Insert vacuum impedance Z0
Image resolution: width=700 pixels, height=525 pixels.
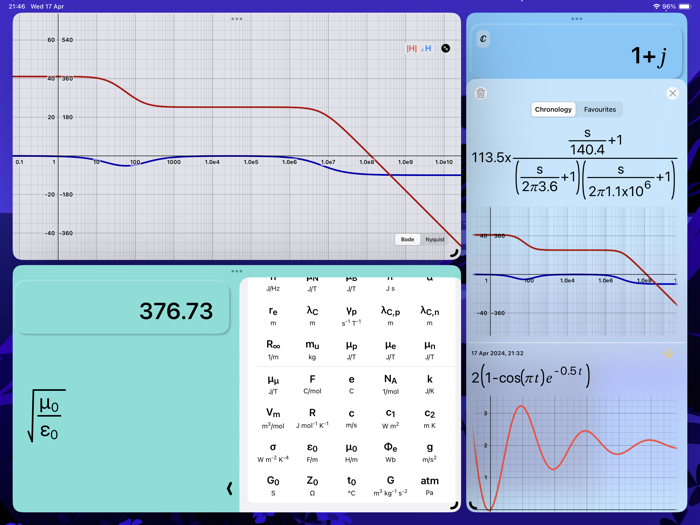pyautogui.click(x=312, y=486)
